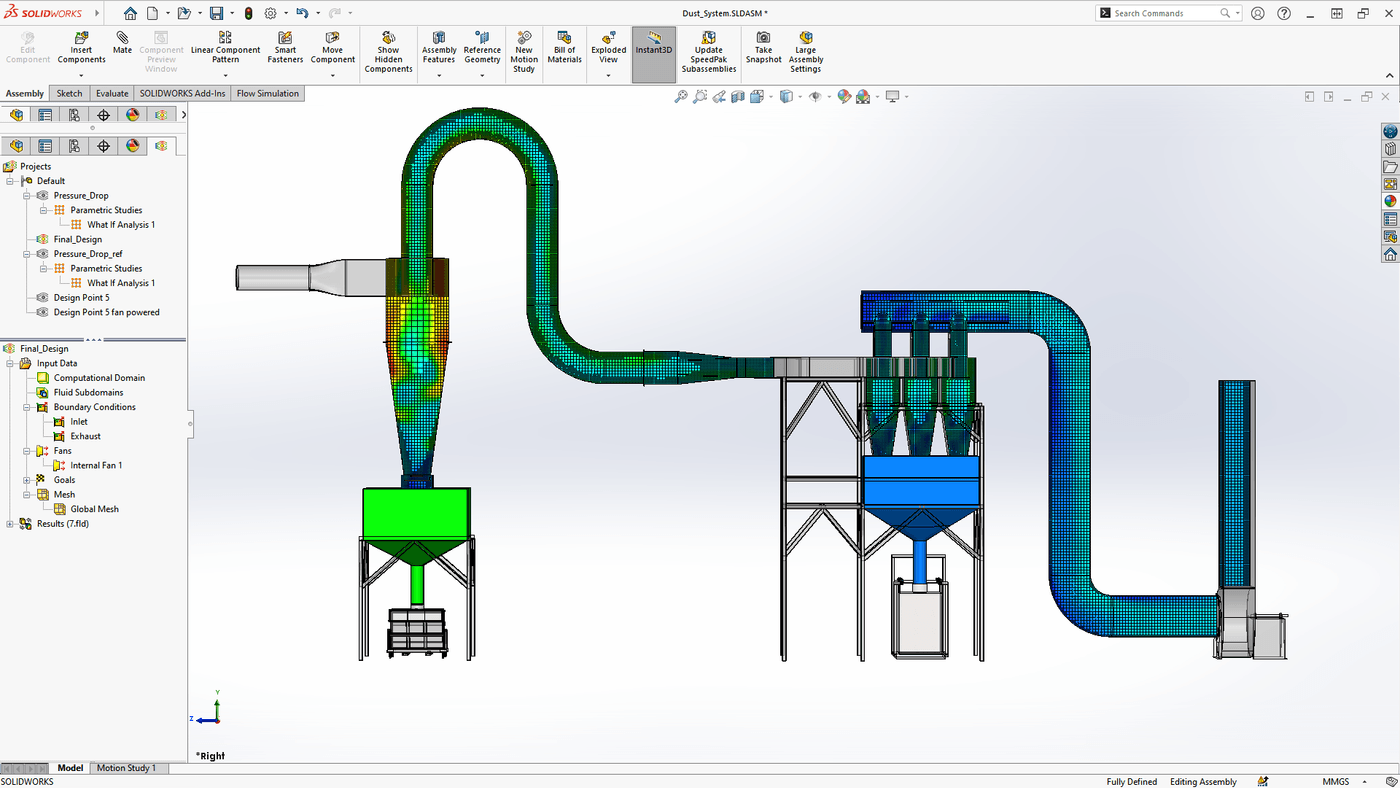Switch to the Flow Simulation ribbon tab
Image resolution: width=1400 pixels, height=788 pixels.
[268, 92]
